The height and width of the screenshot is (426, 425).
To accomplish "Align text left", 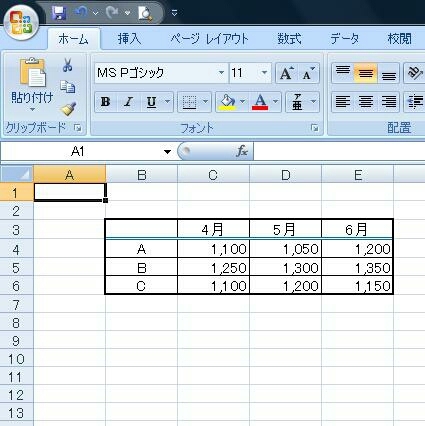I will 343,102.
